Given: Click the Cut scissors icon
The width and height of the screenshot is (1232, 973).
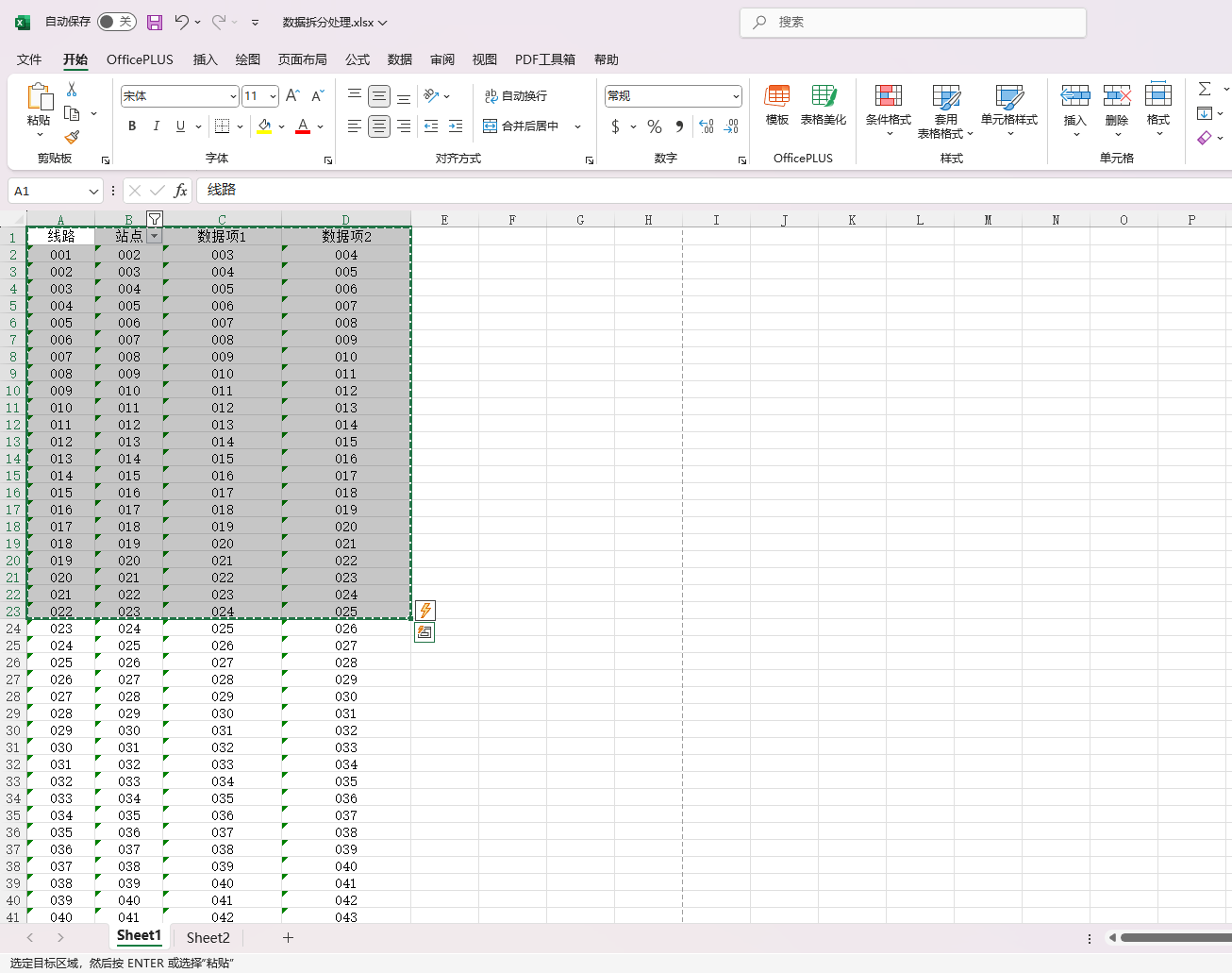Looking at the screenshot, I should (x=72, y=90).
